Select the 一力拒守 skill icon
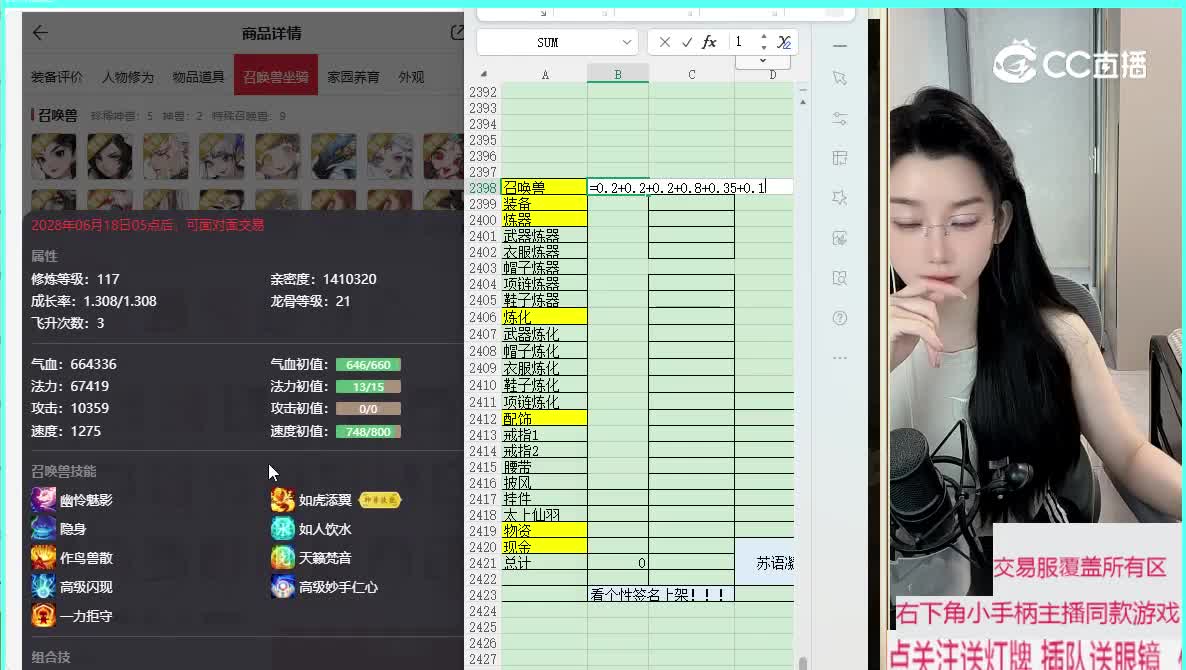The image size is (1186, 670). (x=43, y=616)
